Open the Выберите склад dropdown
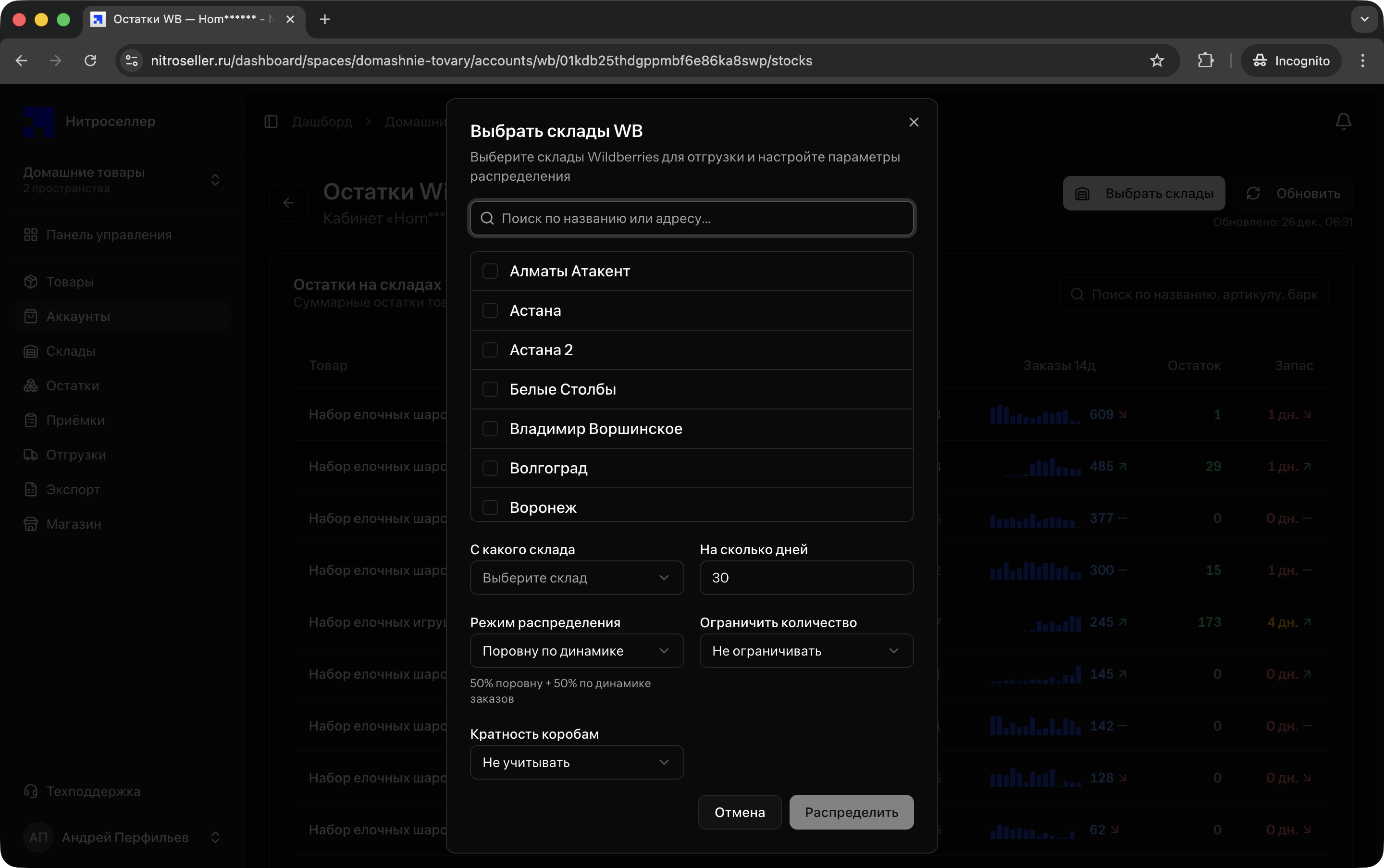Screen dimensions: 1384x868 pos(576,578)
